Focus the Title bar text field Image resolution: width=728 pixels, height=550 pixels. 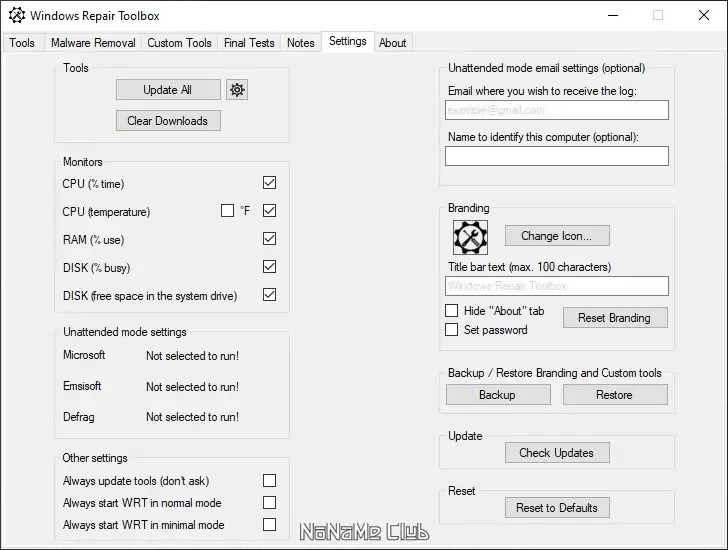click(557, 286)
